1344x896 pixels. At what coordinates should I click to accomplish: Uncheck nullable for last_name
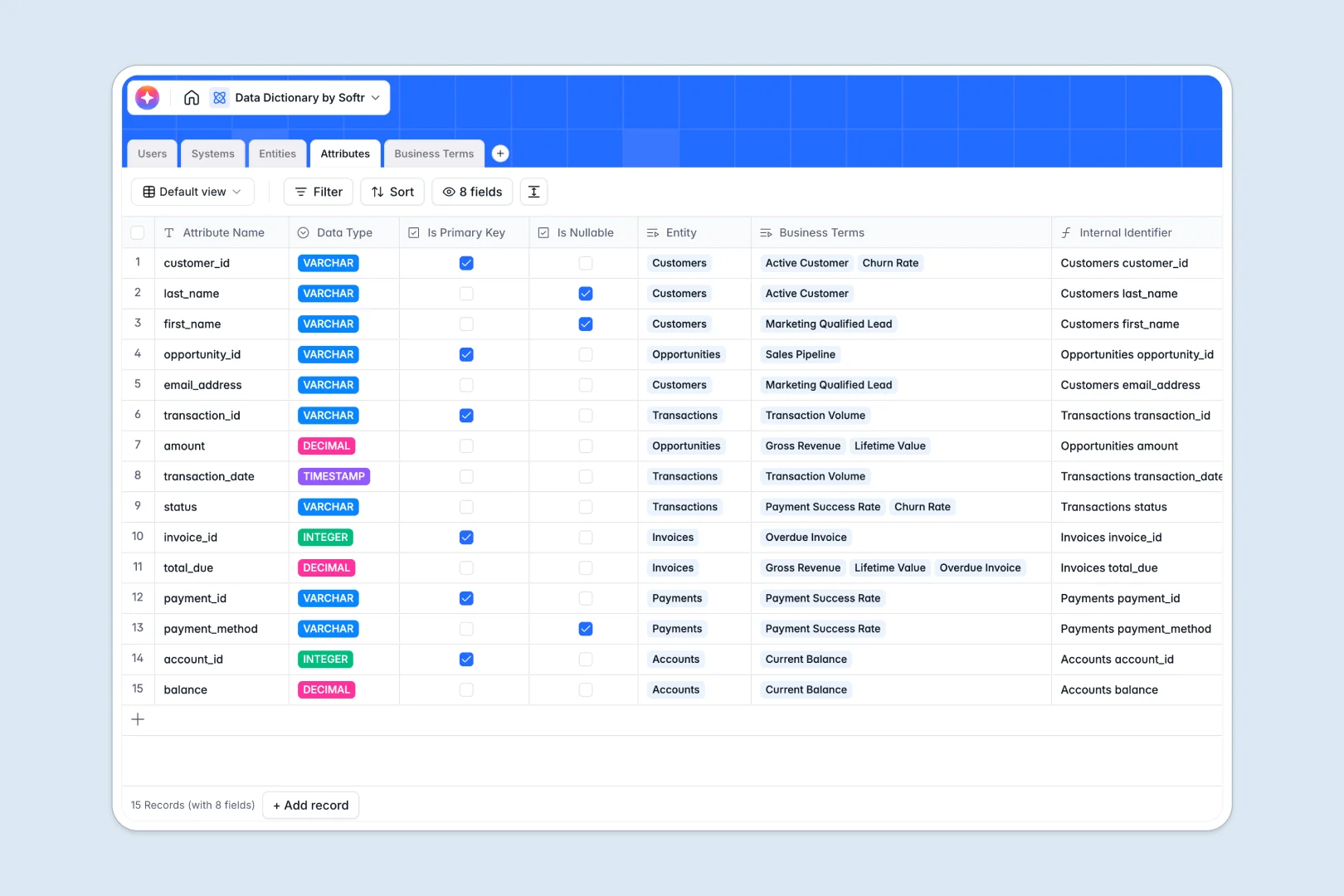click(586, 294)
